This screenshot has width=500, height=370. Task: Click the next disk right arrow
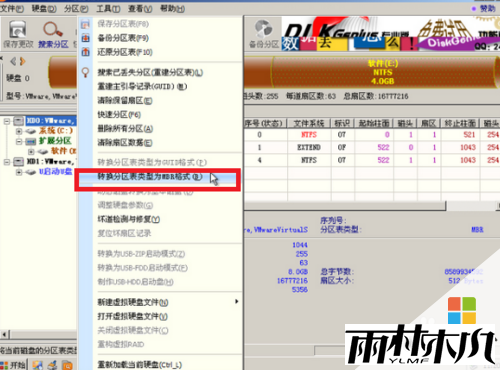tap(22, 61)
